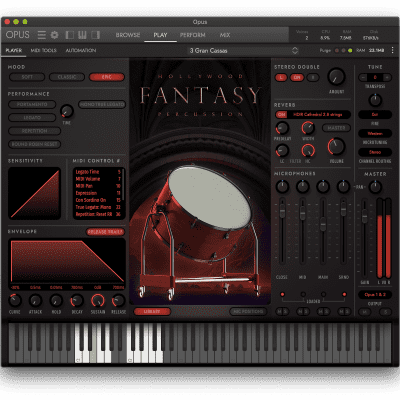Toggle the Legato performance button
Image resolution: width=400 pixels, height=400 pixels.
32,118
